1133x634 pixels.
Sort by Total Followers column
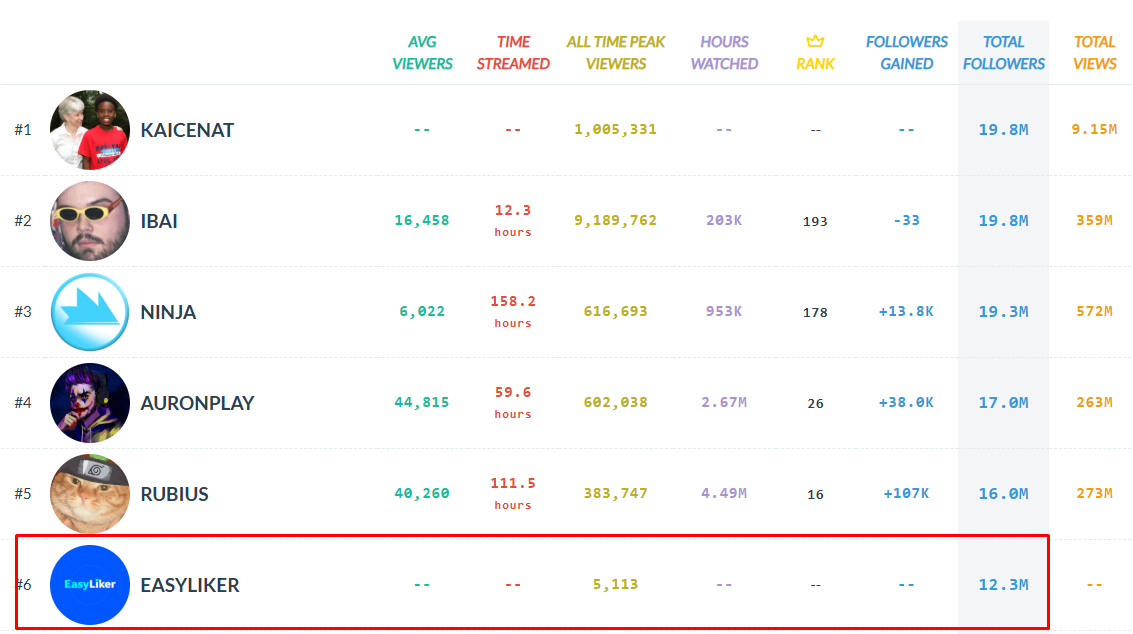tap(1004, 53)
